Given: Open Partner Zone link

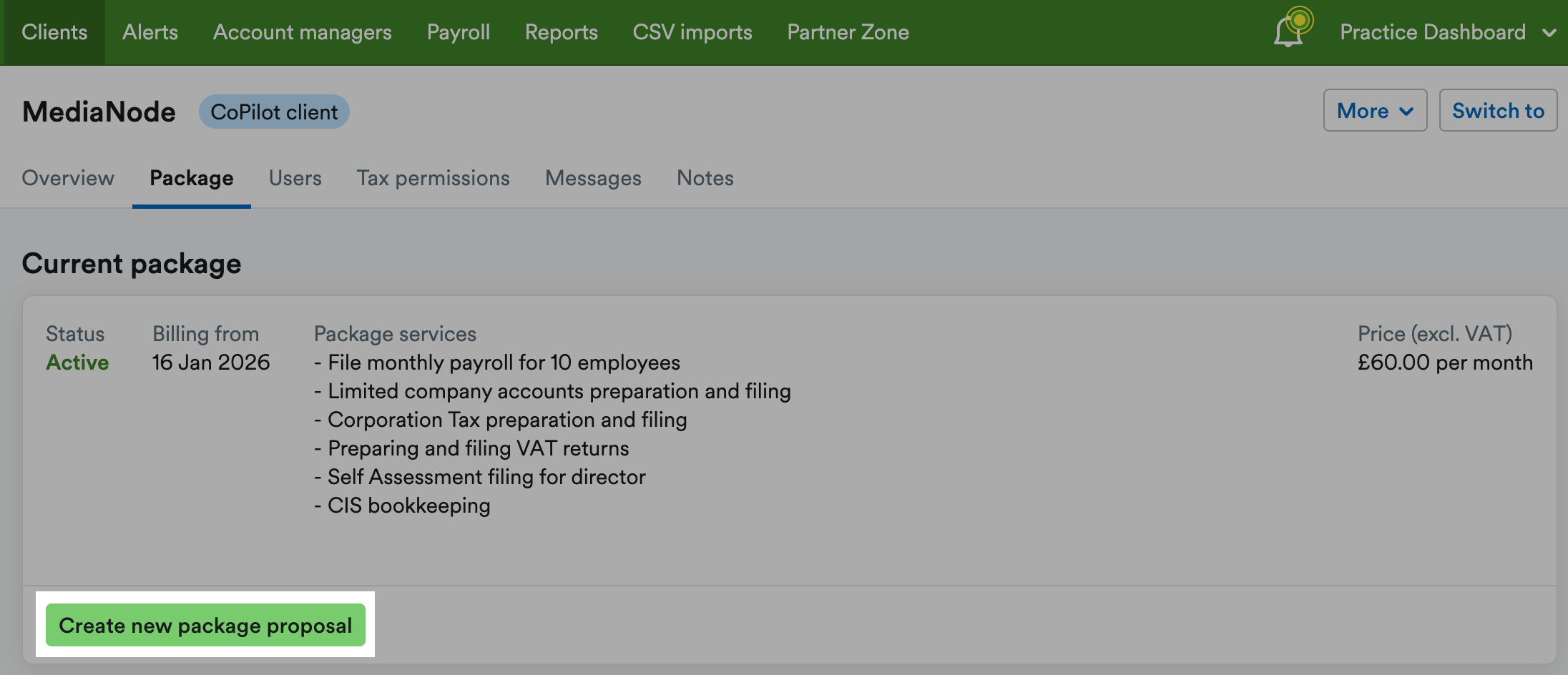Looking at the screenshot, I should coord(848,32).
